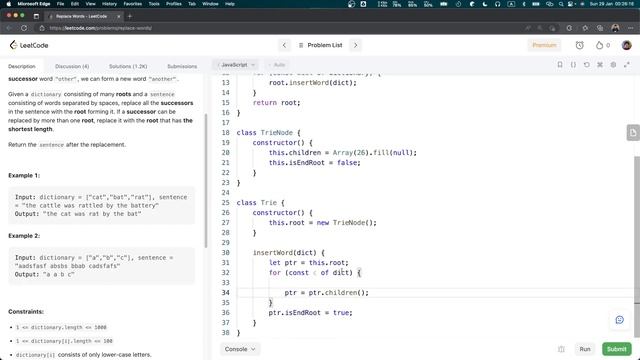
Task: Click 'this.isEndRoot = false;' line
Action: 314,162
